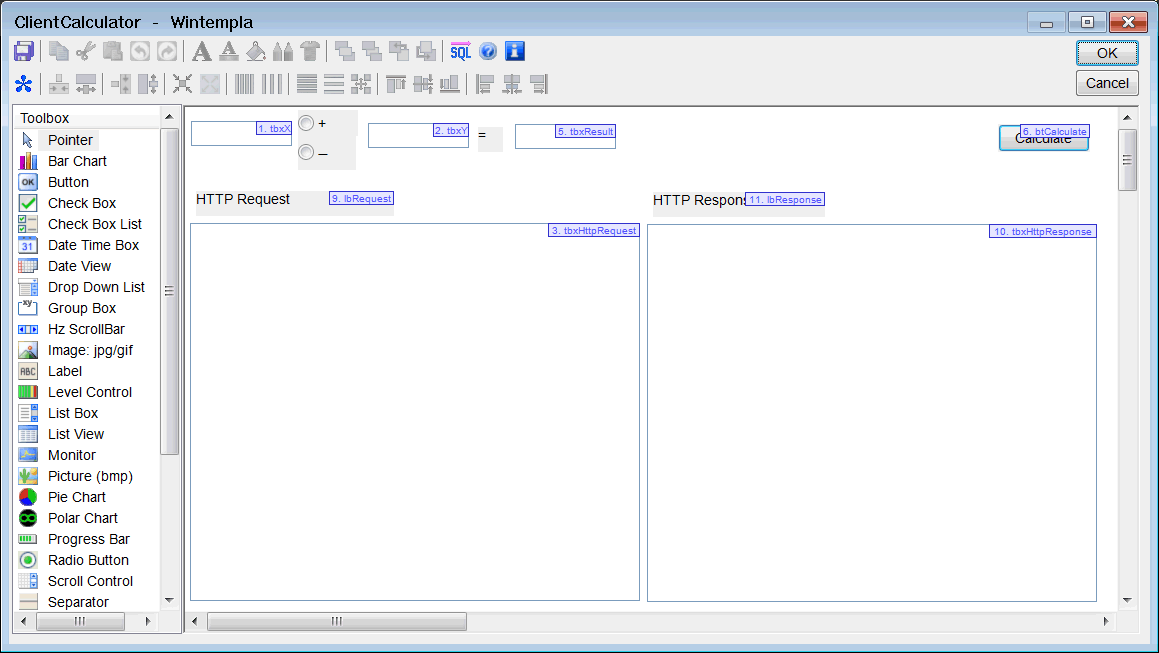The height and width of the screenshot is (653, 1159).
Task: Choose Drop Down List in Toolbox
Action: (x=96, y=287)
